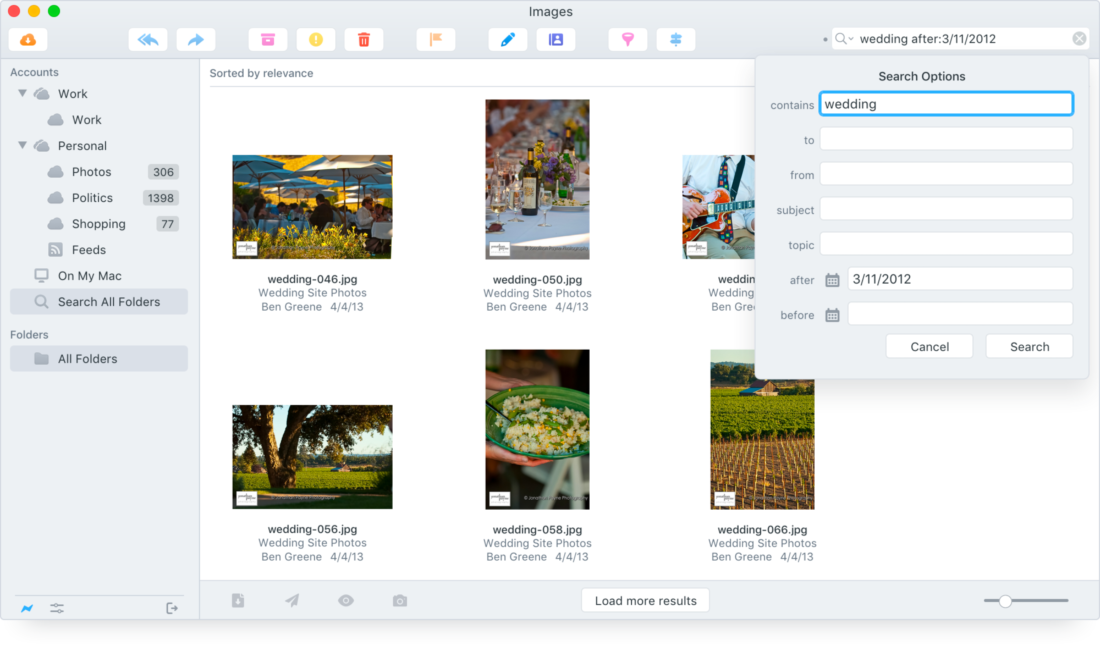Select On My Mac in sidebar
The image size is (1100, 646).
pos(90,276)
